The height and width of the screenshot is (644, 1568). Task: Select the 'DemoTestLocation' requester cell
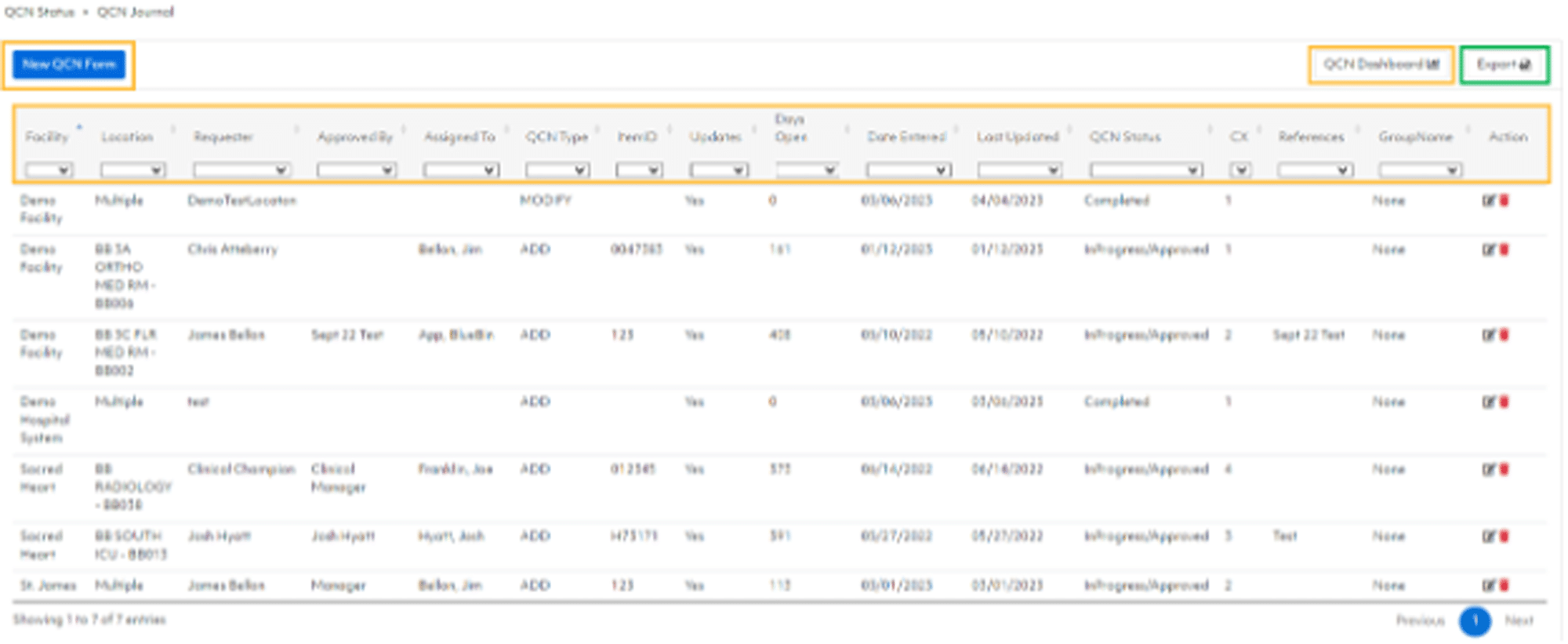point(242,201)
